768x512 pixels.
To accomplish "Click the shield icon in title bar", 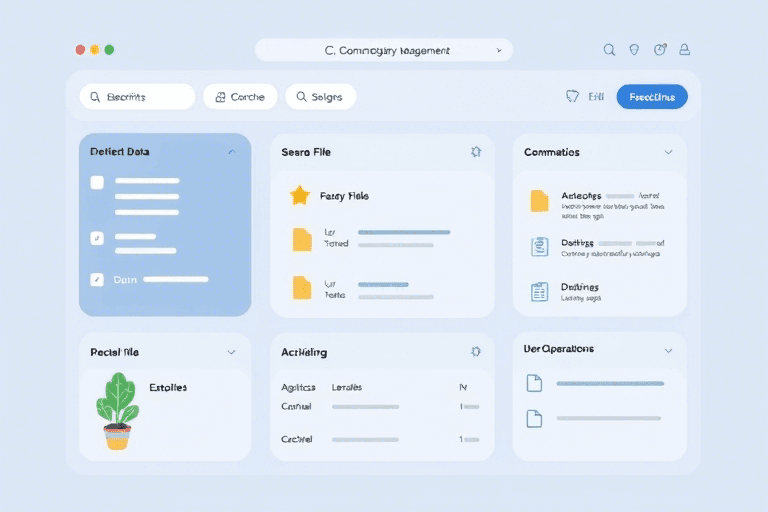I will tap(634, 49).
